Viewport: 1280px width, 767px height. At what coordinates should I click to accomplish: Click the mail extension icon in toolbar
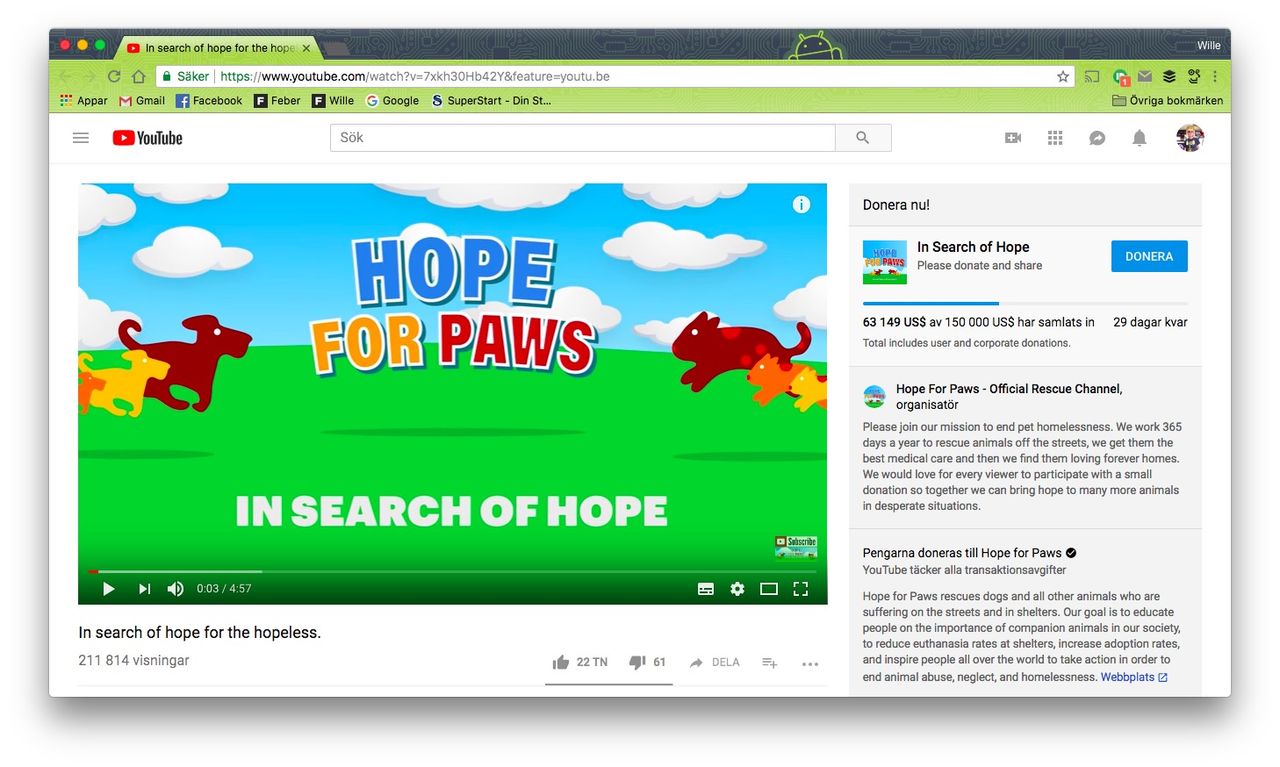point(1145,76)
